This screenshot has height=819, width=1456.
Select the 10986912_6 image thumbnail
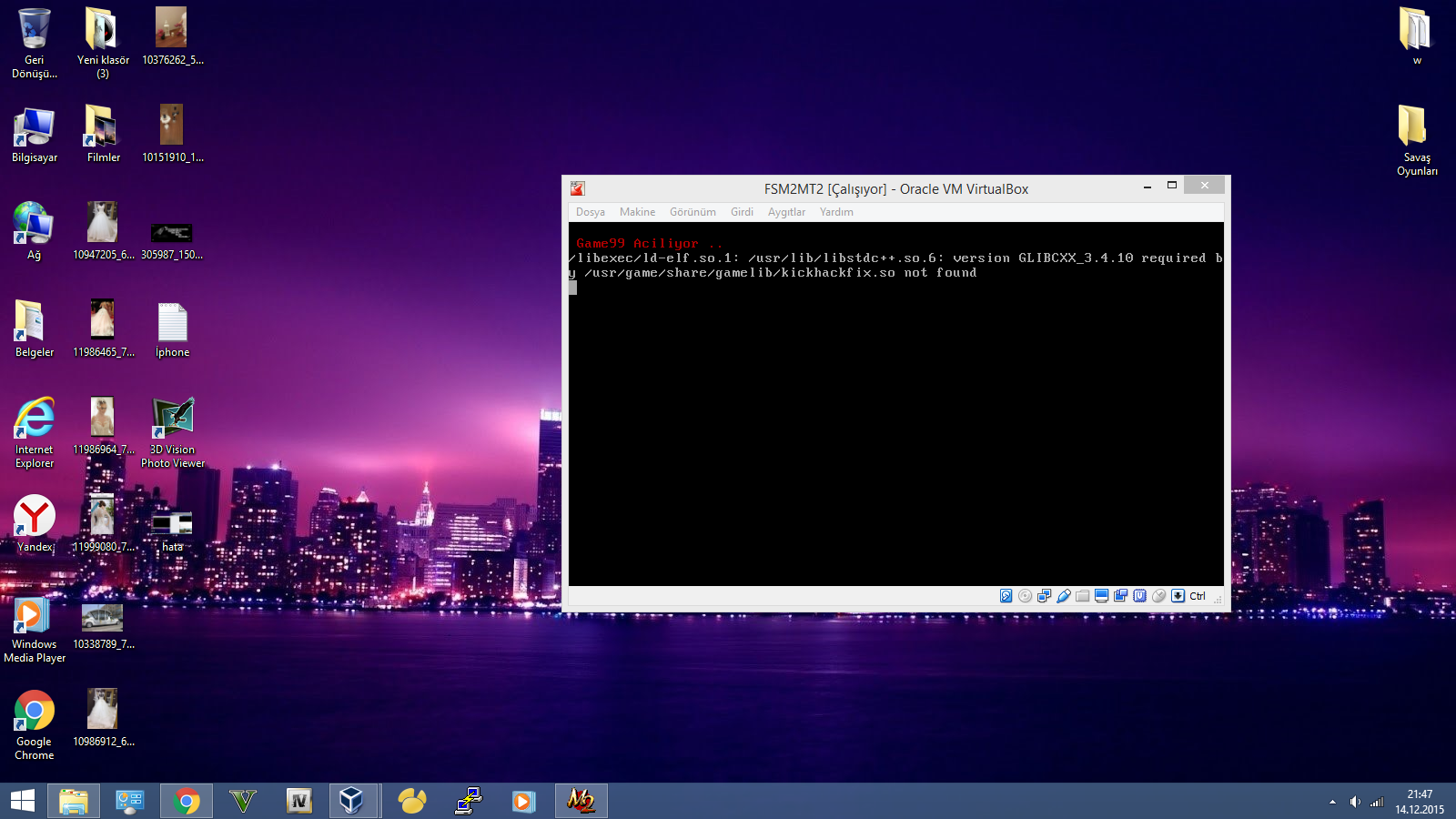[103, 719]
